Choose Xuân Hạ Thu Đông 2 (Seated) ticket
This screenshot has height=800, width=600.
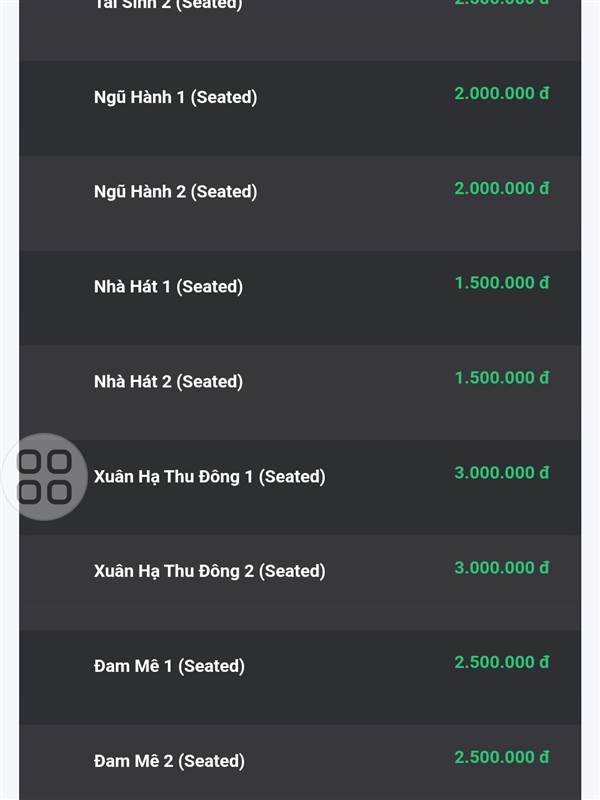click(300, 583)
